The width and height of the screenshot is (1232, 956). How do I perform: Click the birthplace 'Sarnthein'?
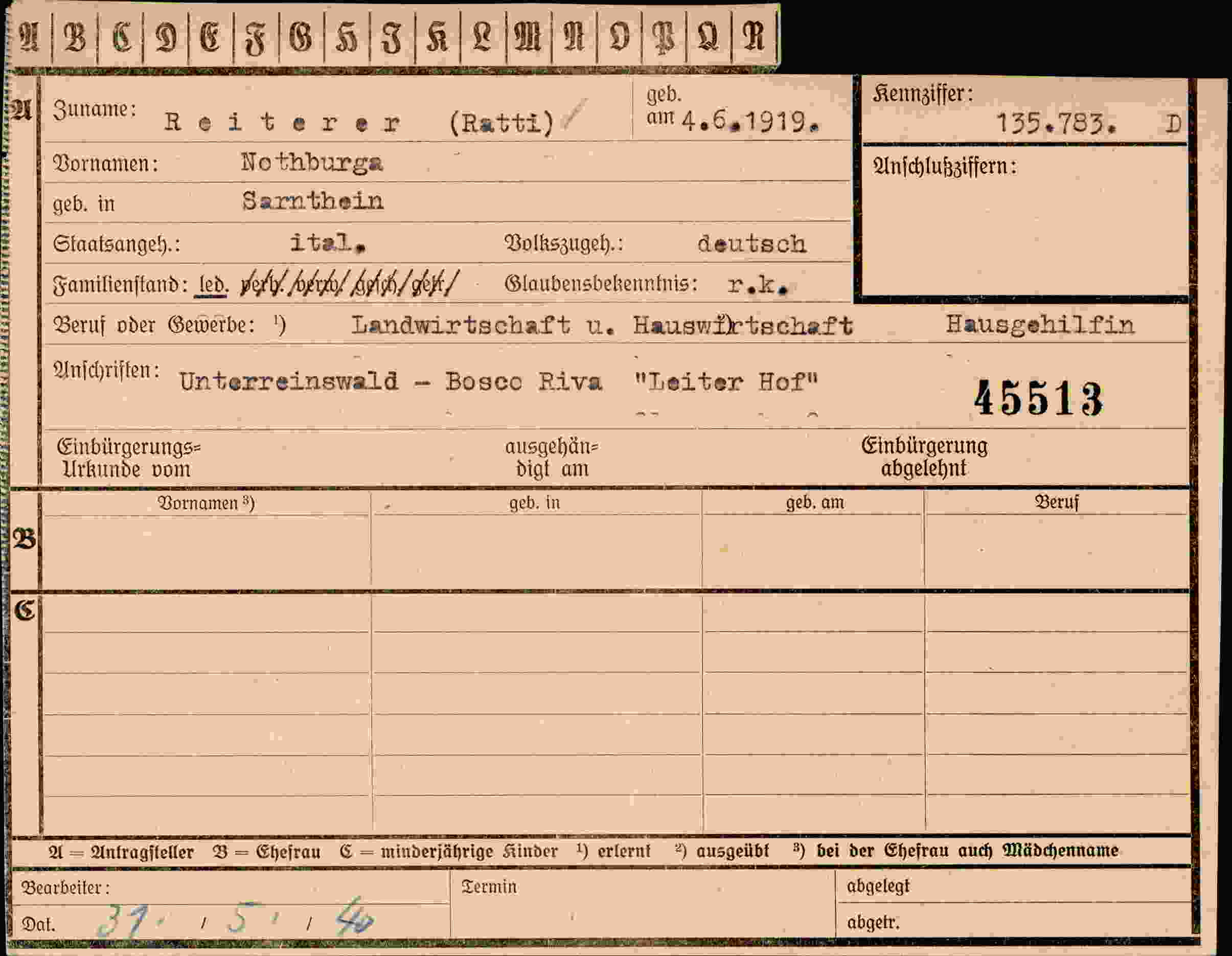click(313, 201)
